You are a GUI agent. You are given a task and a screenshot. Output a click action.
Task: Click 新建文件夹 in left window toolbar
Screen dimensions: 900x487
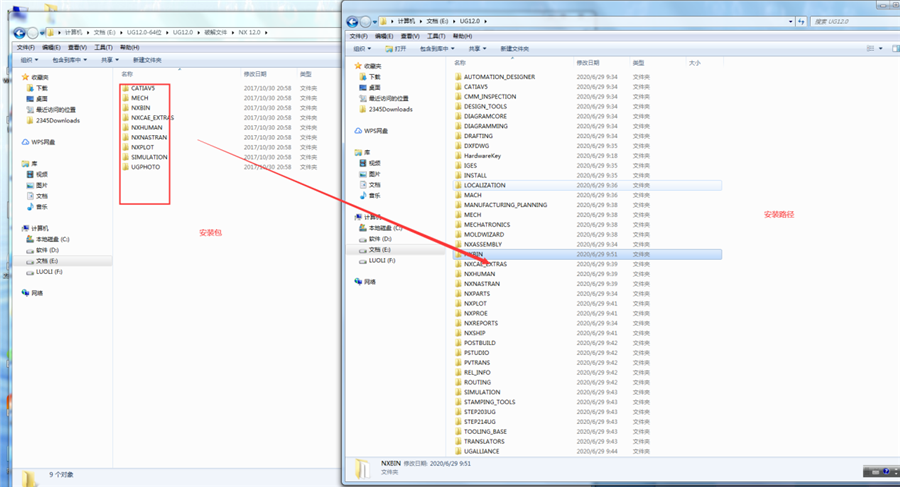[x=147, y=60]
